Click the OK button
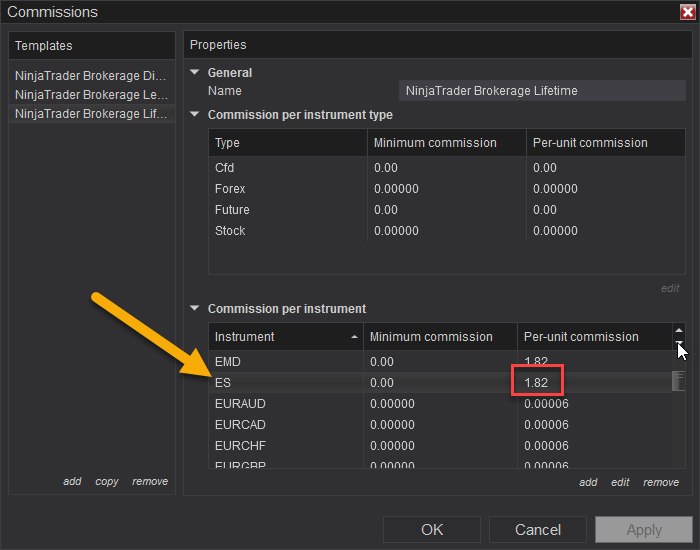700x550 pixels. click(x=432, y=529)
